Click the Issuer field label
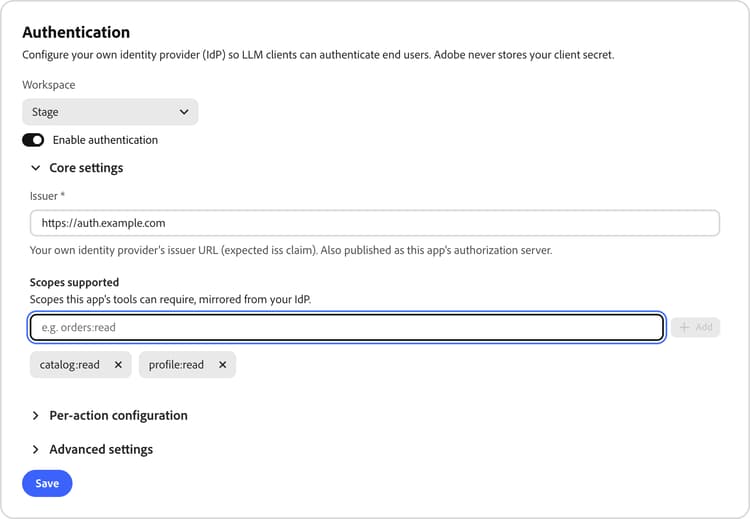Image resolution: width=750 pixels, height=519 pixels. coord(47,196)
